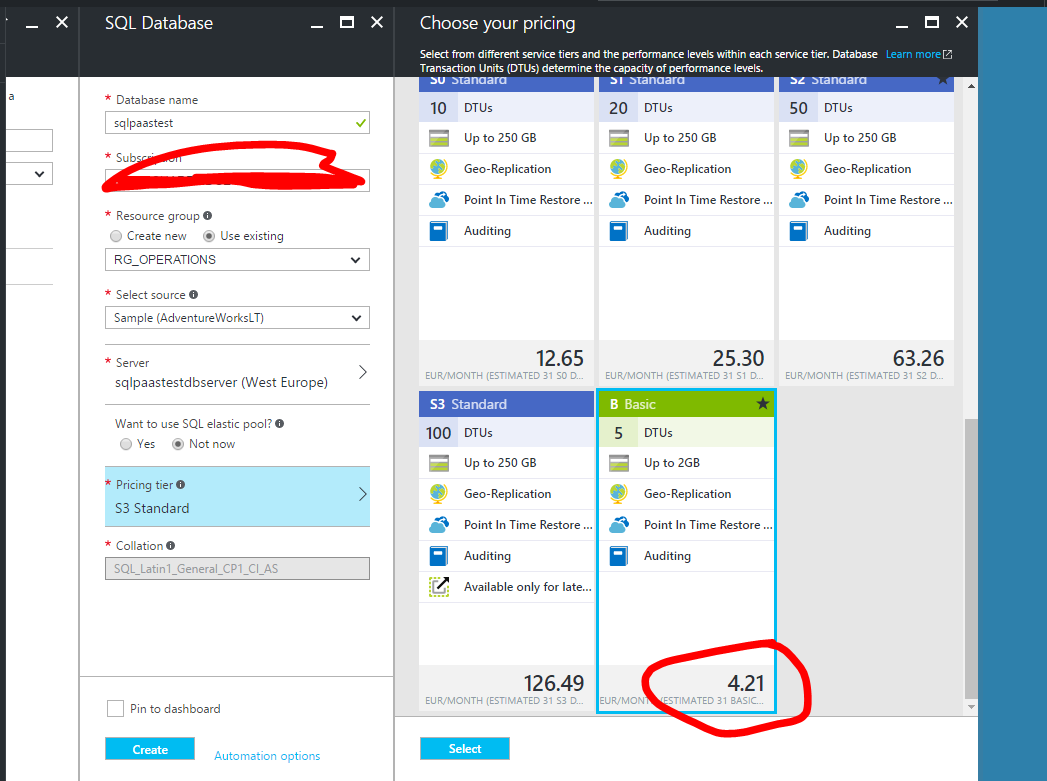Click the storage icon next to Up to 2GB
Viewport: 1047px width, 781px height.
coord(618,462)
